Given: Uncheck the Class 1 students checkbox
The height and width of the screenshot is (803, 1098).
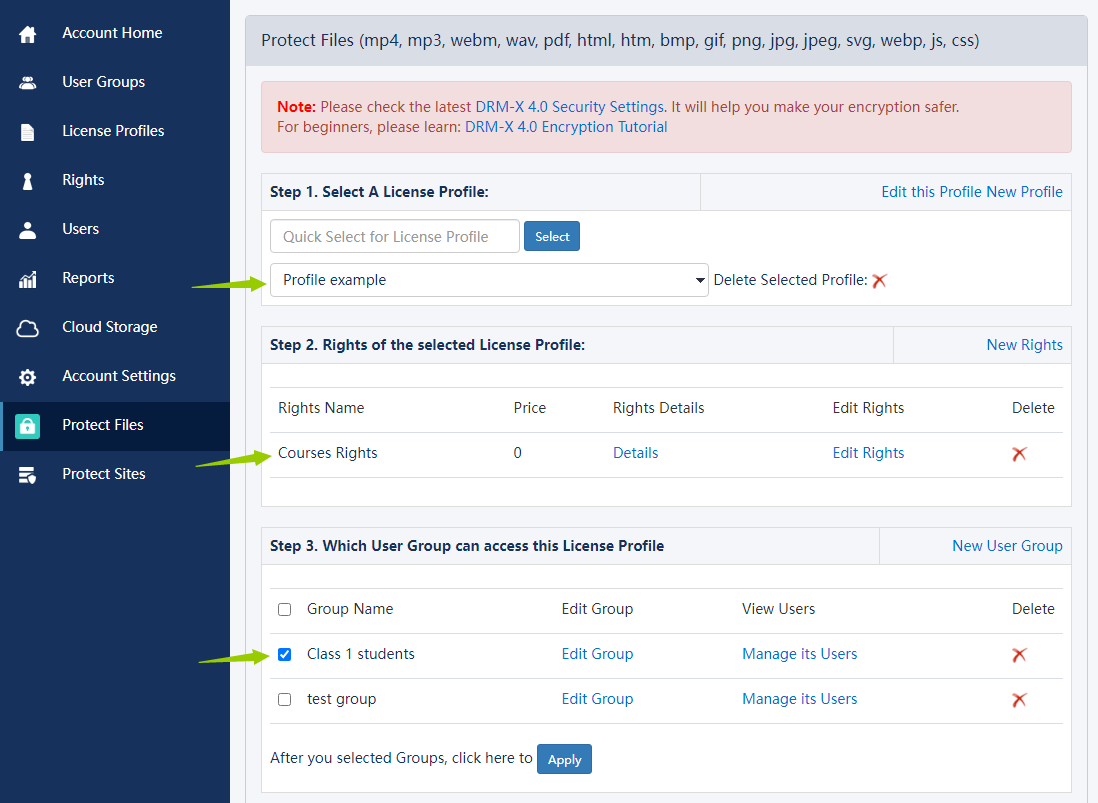Looking at the screenshot, I should click(x=285, y=655).
